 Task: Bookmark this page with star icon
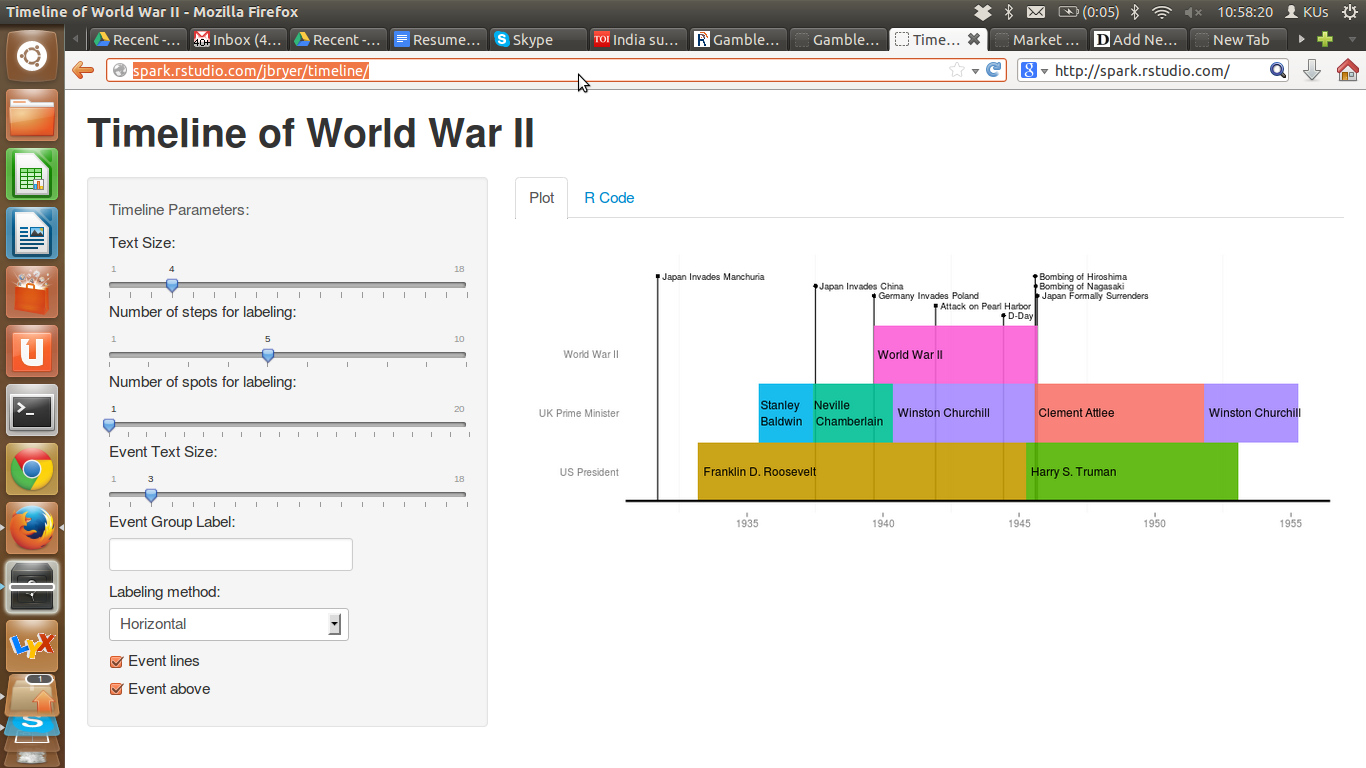pos(957,70)
